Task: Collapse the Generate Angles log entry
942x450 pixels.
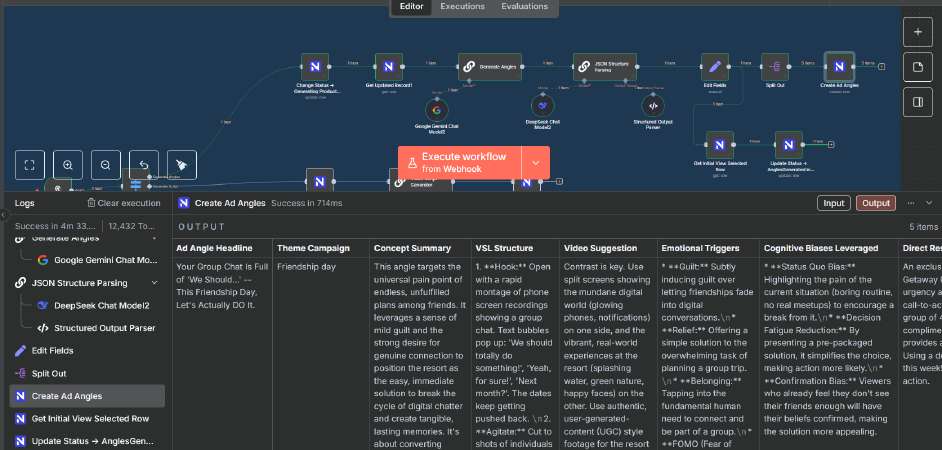Action: point(154,239)
